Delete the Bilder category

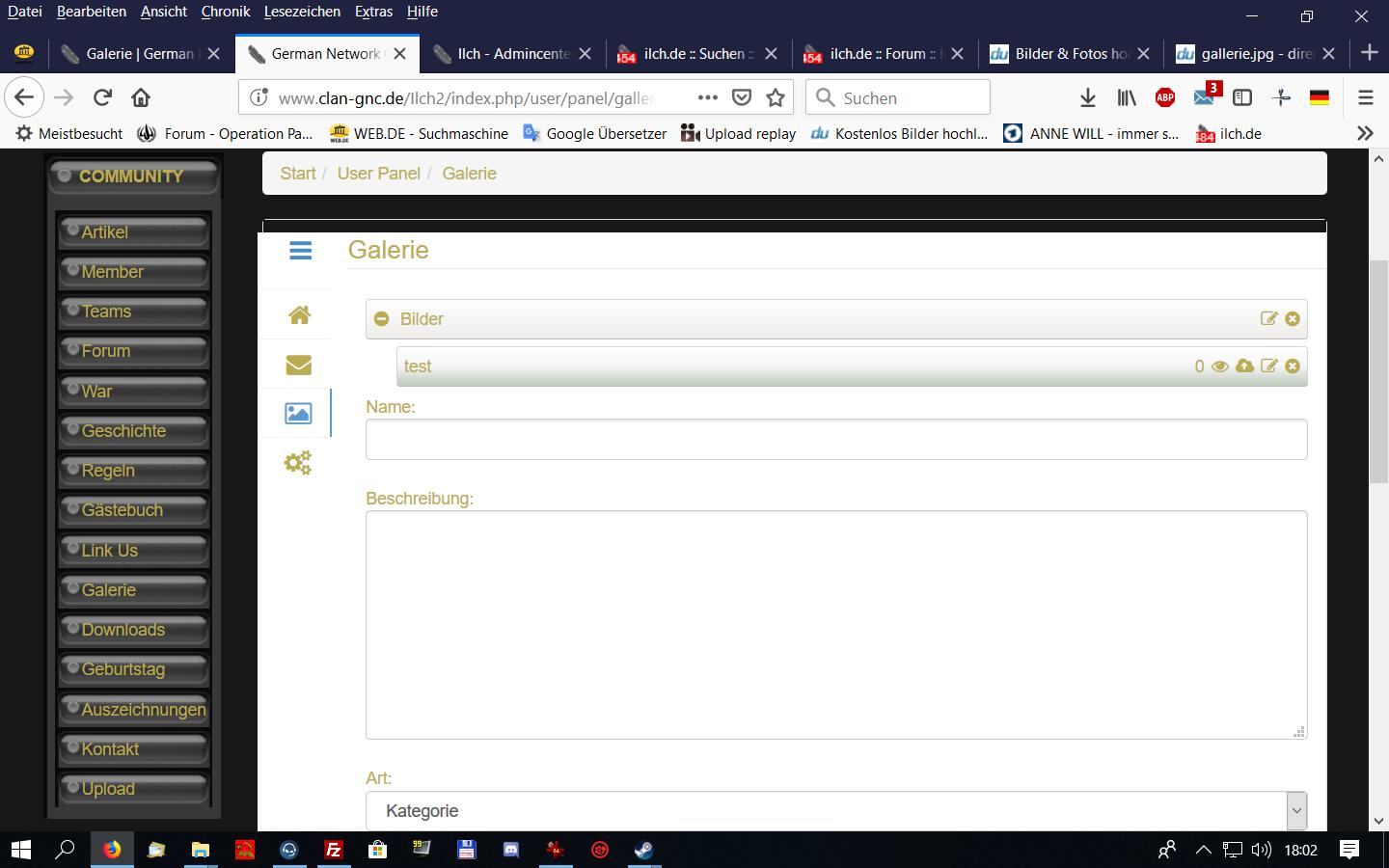[x=1293, y=318]
